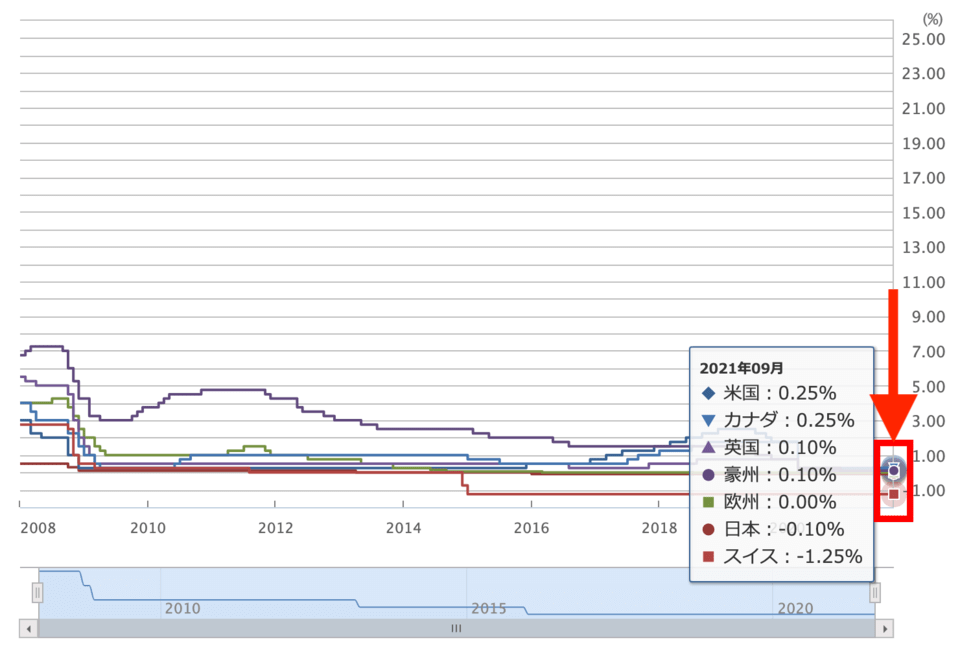The width and height of the screenshot is (960, 655).
Task: Click the left range handle of navigator
Action: 37,593
